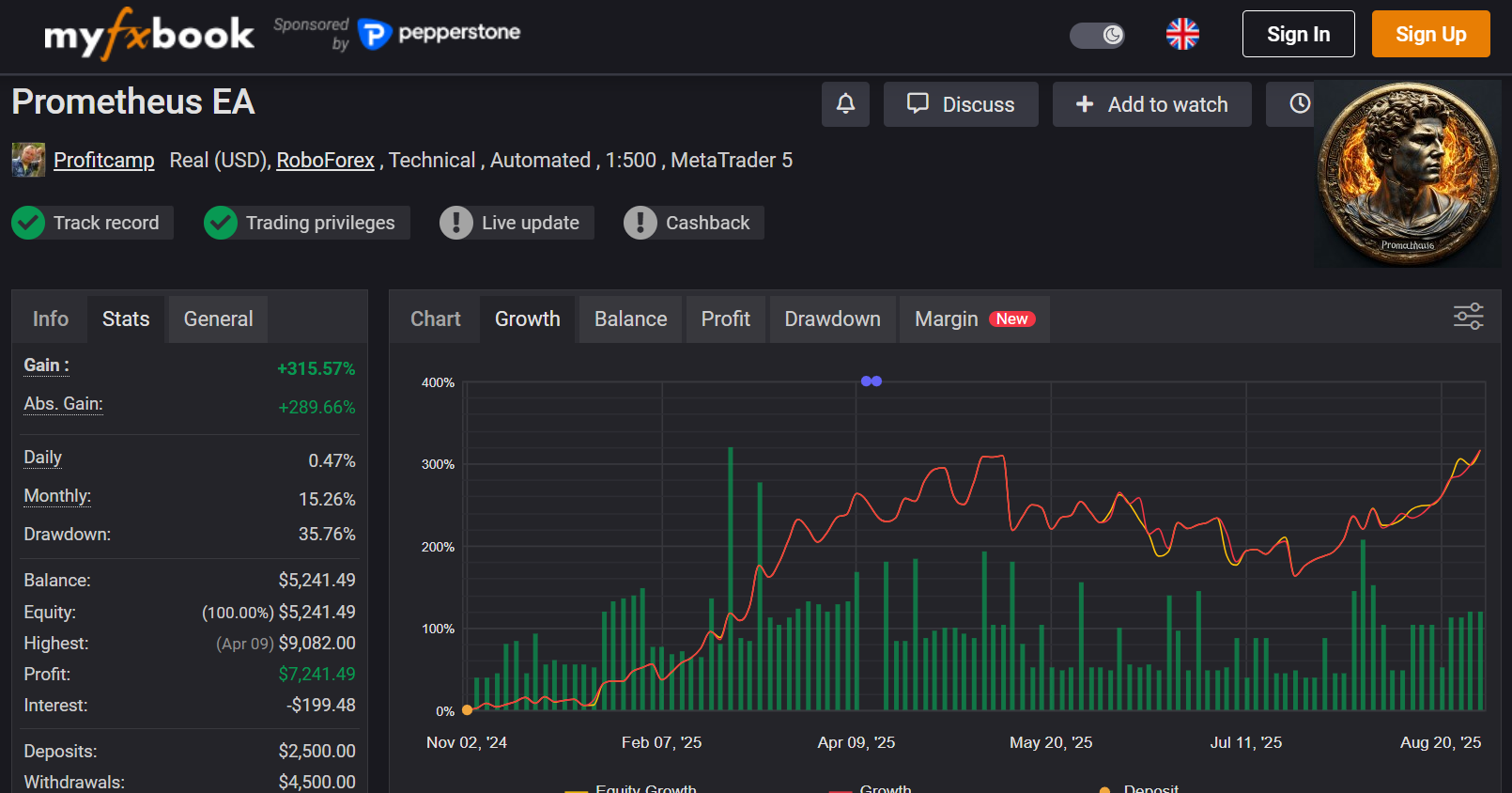Click the Track record label
1512x793 pixels.
tap(106, 223)
